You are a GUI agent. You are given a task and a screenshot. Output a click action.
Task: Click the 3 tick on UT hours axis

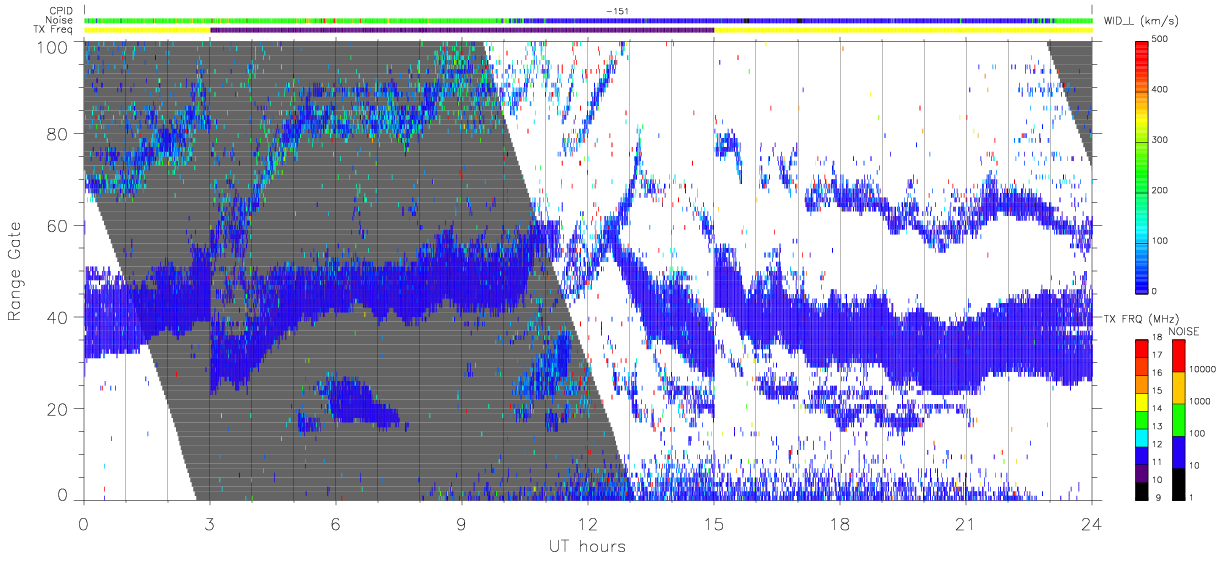click(x=210, y=523)
